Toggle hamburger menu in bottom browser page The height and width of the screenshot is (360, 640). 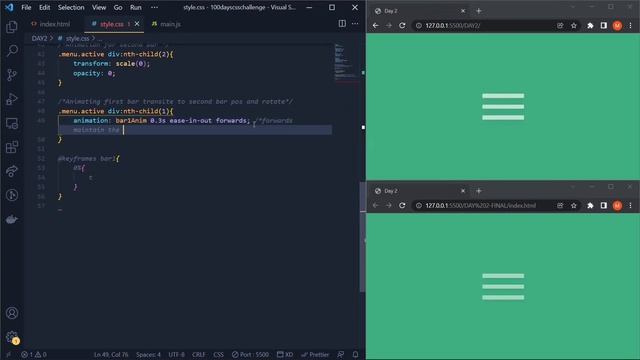[x=503, y=287]
